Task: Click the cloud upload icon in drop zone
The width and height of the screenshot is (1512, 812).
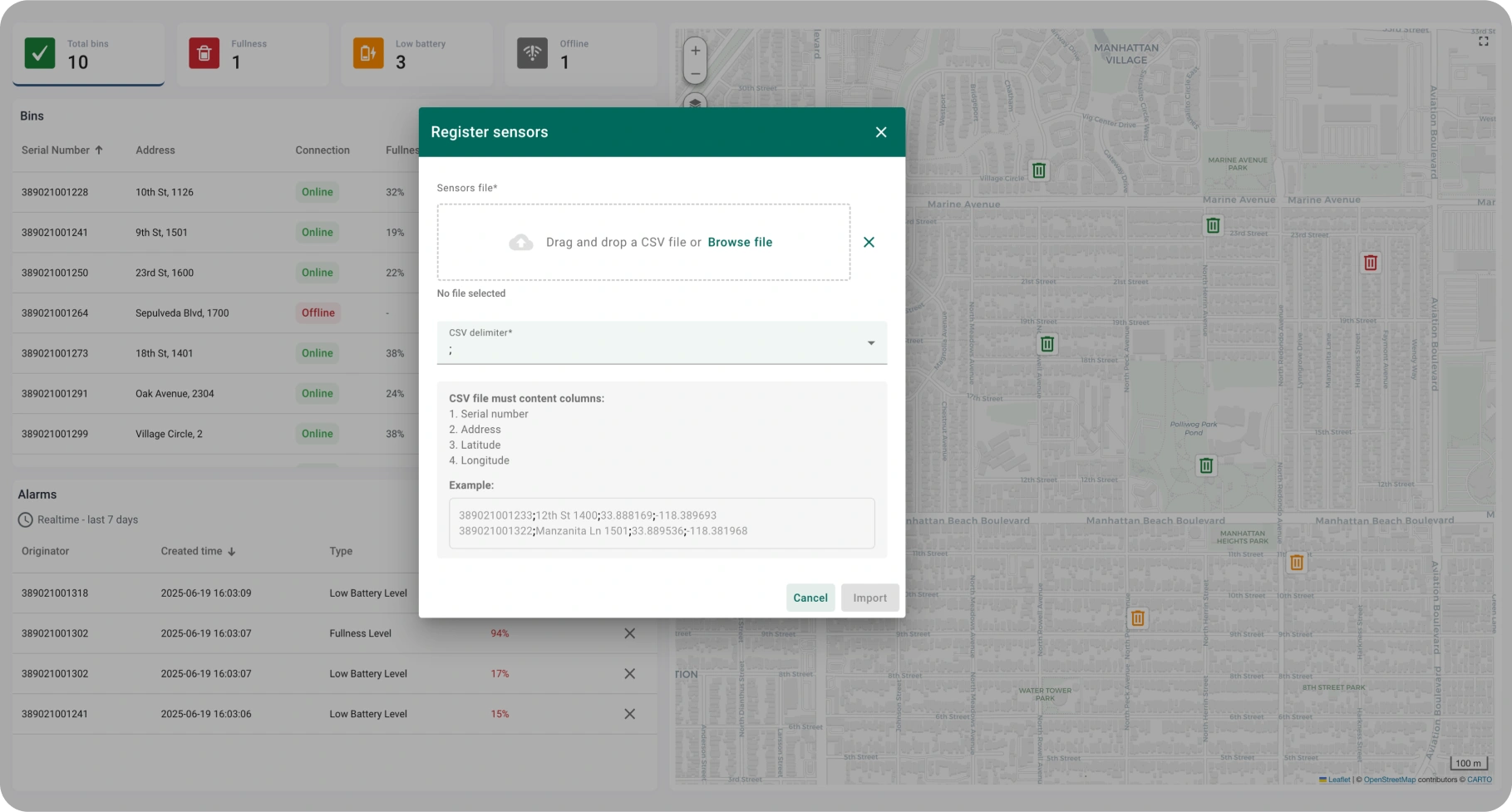Action: pyautogui.click(x=521, y=242)
